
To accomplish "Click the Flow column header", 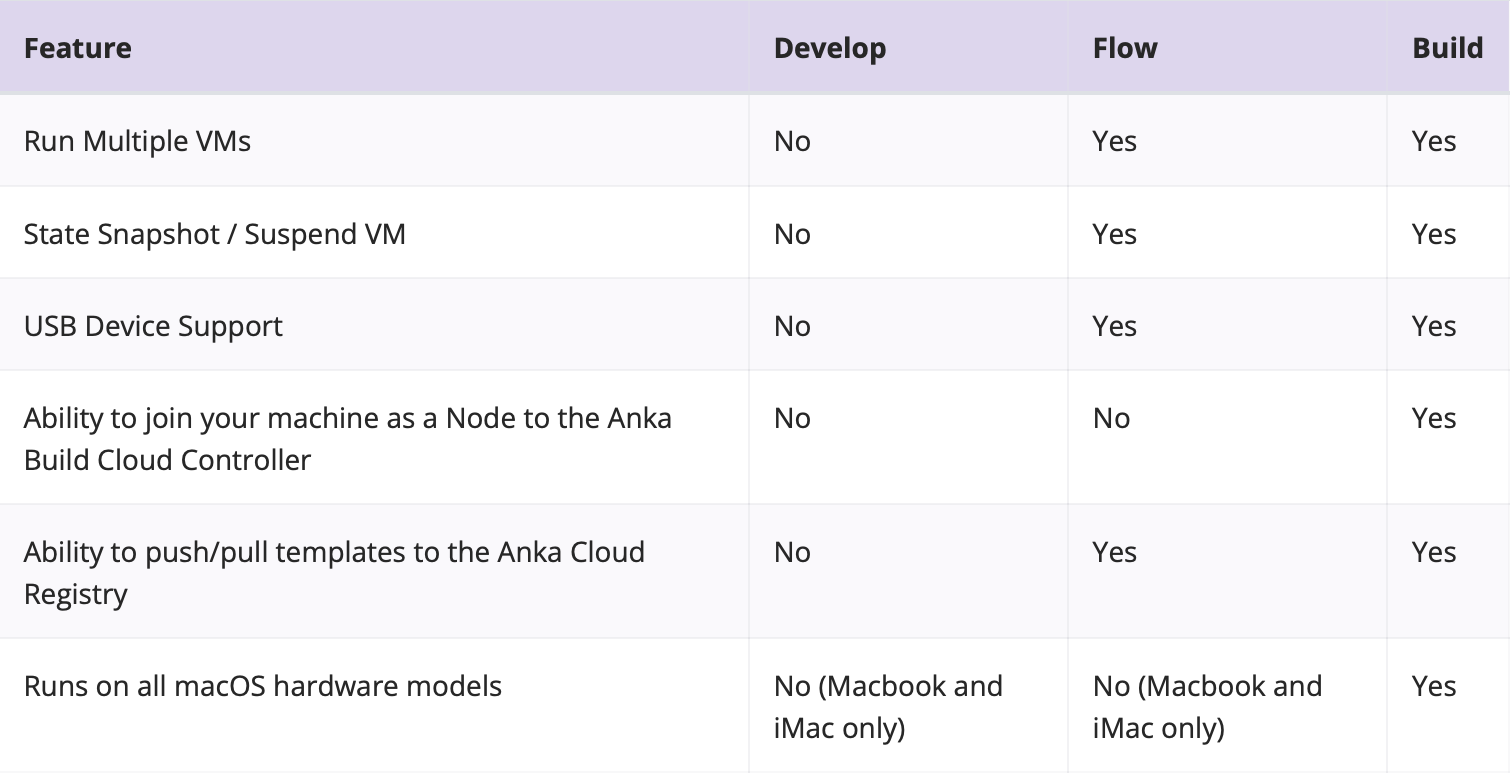I will (x=1125, y=48).
